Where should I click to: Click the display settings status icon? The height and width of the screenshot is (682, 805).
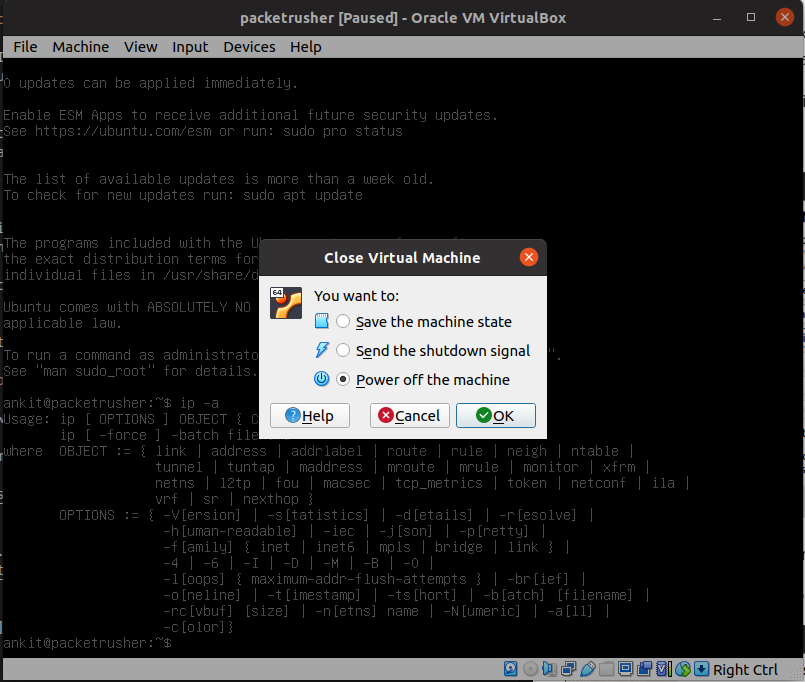(x=626, y=669)
